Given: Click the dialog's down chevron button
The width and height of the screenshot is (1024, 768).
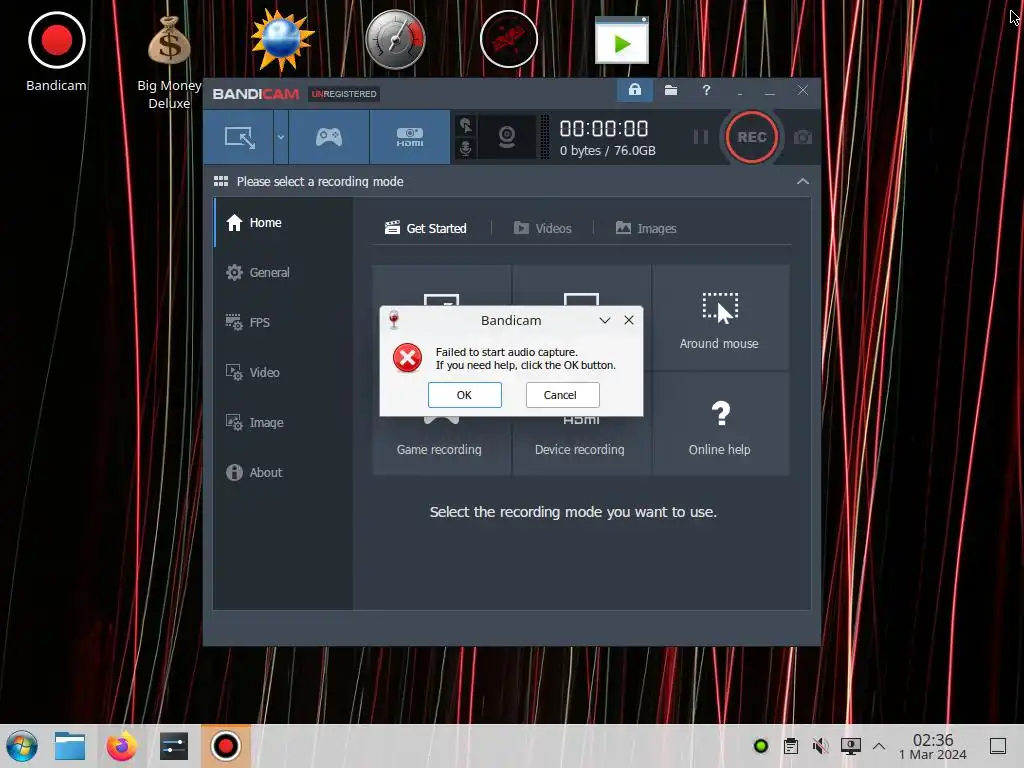Looking at the screenshot, I should 605,320.
